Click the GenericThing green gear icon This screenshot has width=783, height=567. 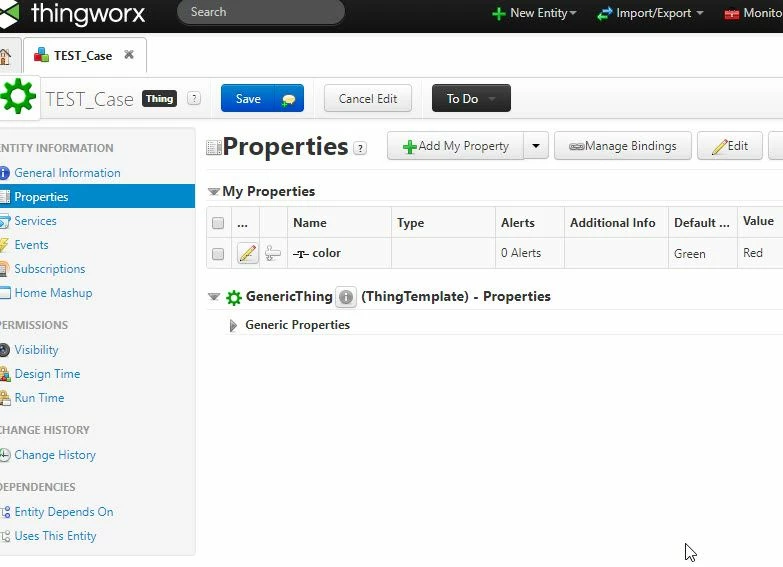(234, 297)
